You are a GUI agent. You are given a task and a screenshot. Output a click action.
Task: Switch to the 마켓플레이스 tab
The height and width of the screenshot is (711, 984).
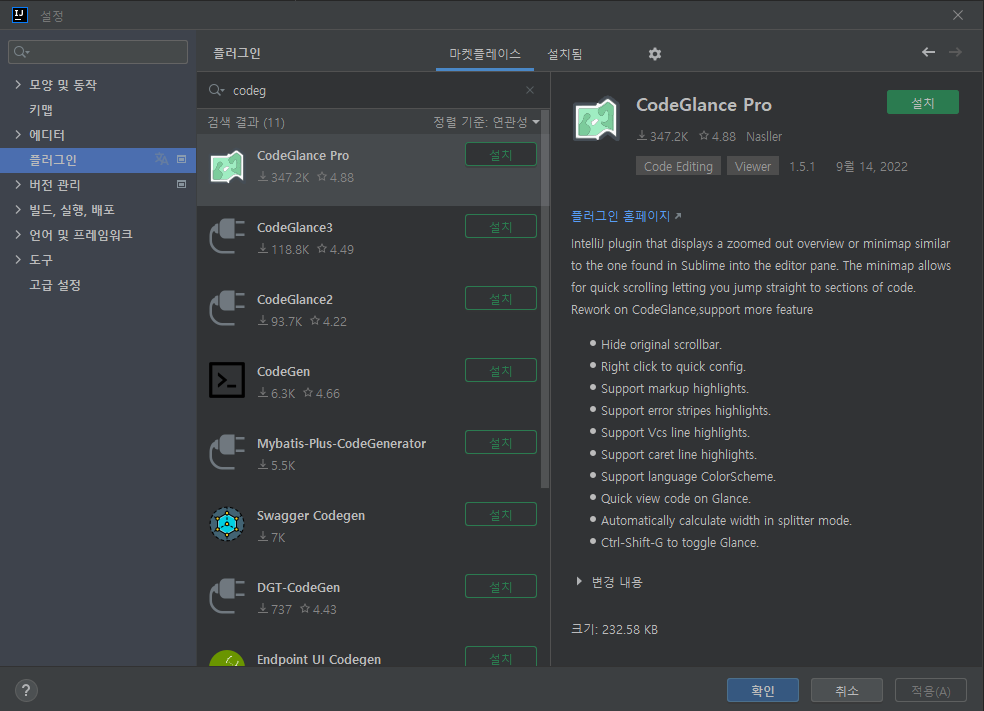(484, 54)
